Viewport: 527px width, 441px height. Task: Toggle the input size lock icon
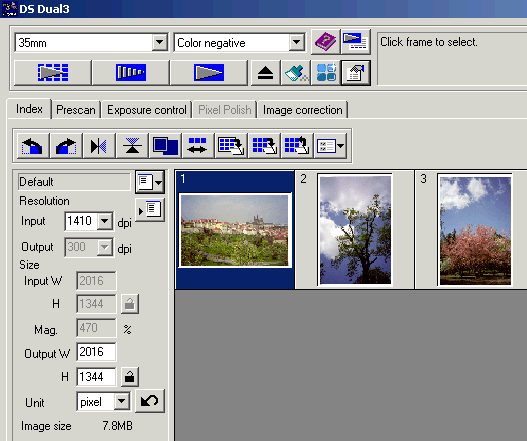130,304
